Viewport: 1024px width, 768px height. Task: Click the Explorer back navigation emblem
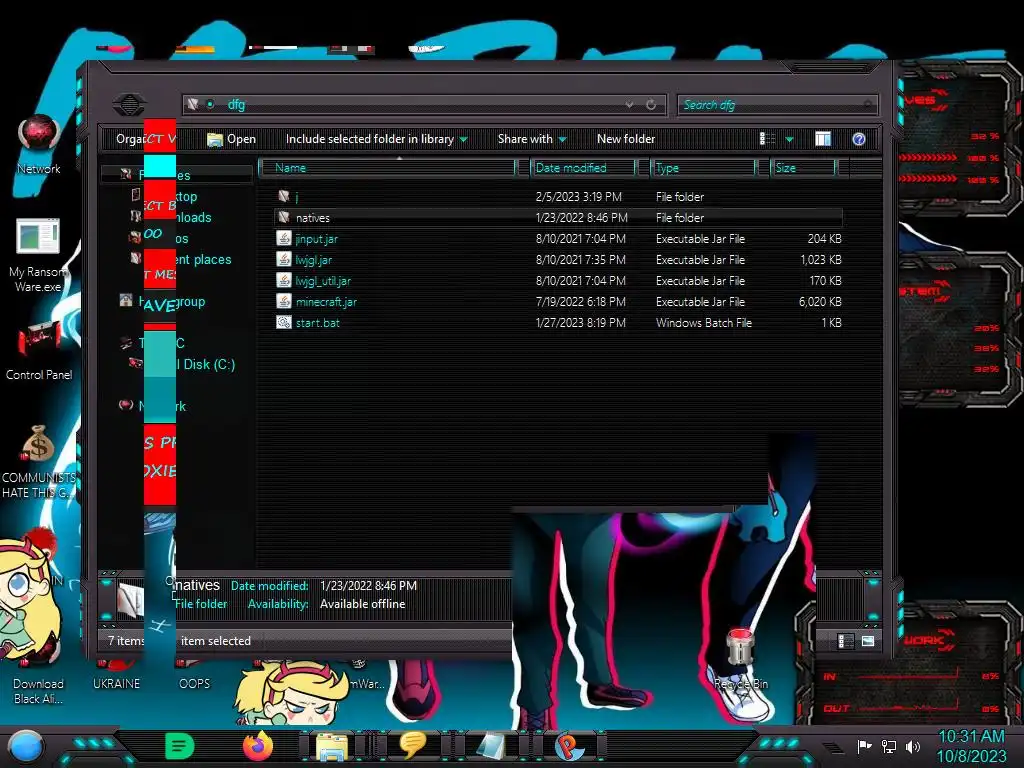click(129, 104)
